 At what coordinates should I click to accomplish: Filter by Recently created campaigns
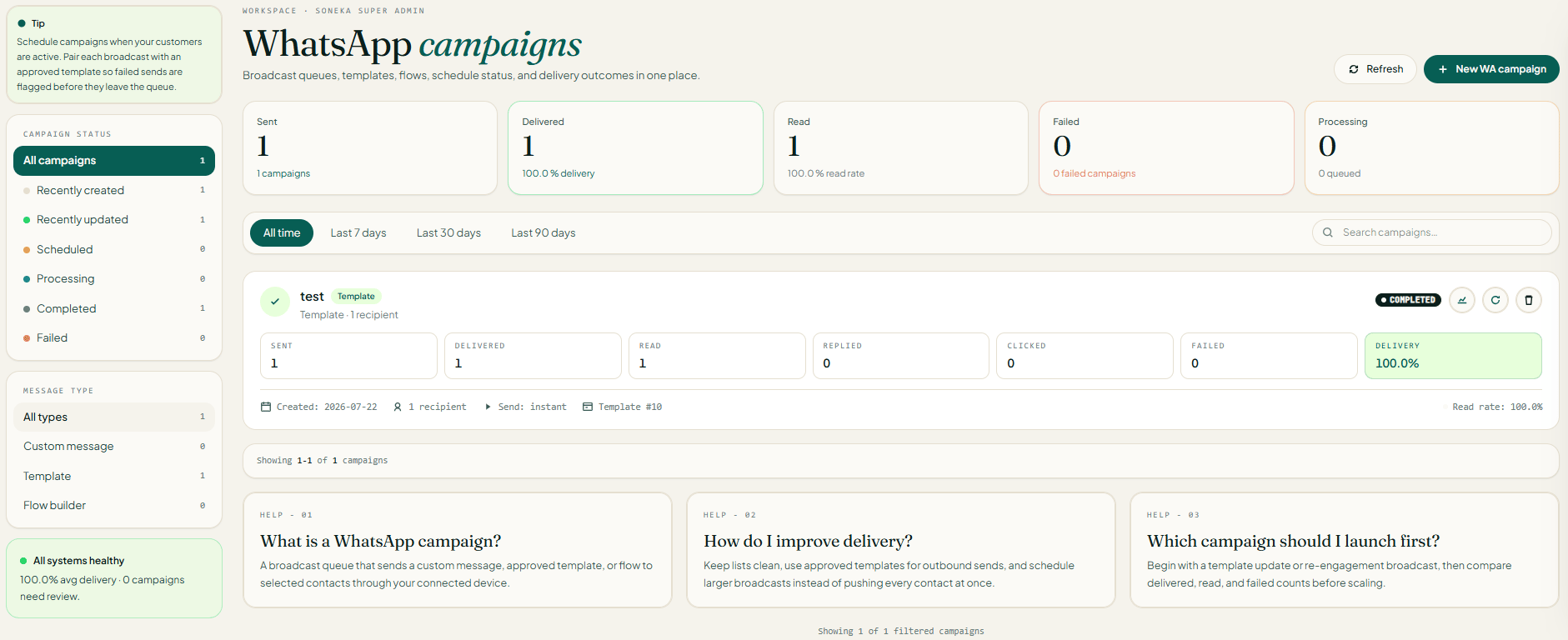coord(114,190)
